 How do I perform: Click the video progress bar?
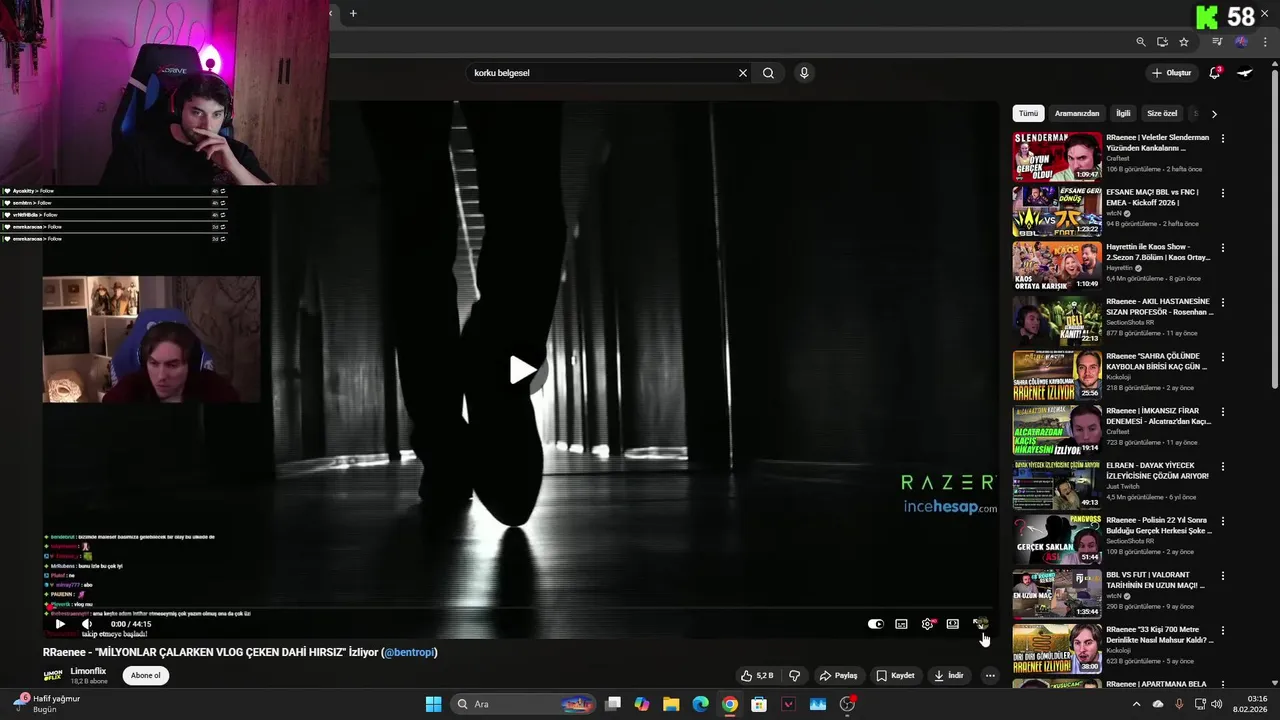(x=520, y=609)
